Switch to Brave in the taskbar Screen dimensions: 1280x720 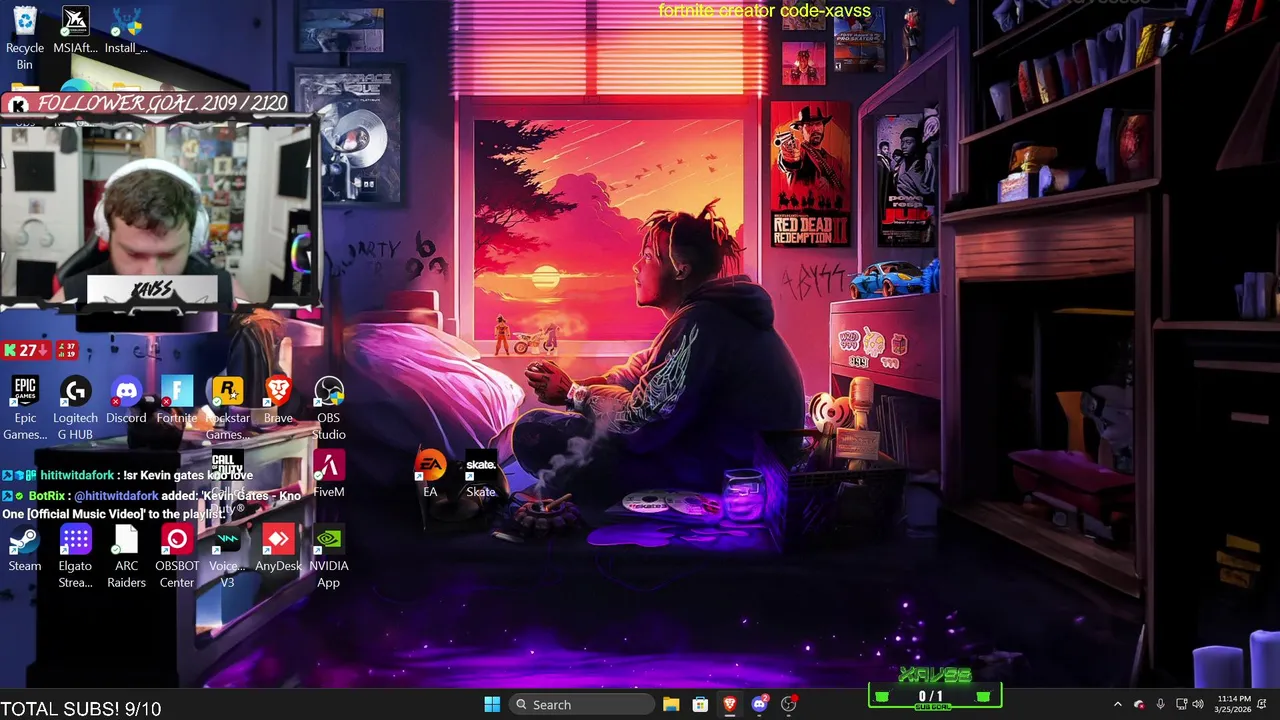pyautogui.click(x=730, y=705)
